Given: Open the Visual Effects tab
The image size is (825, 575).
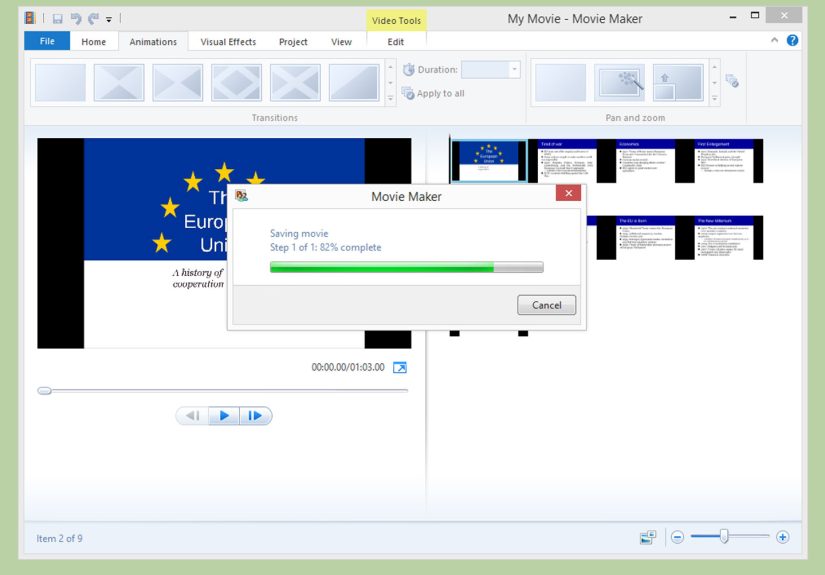Looking at the screenshot, I should 228,42.
